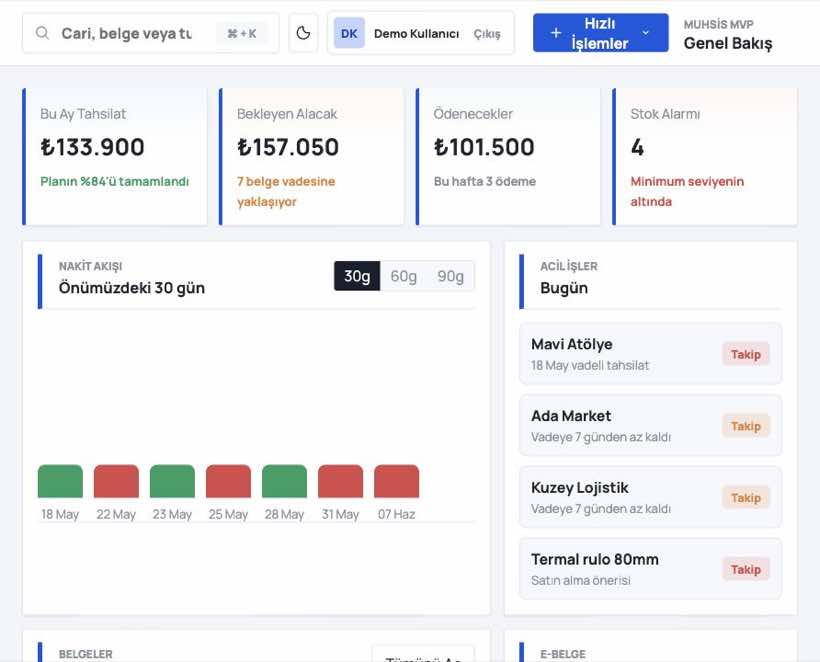The height and width of the screenshot is (662, 820).
Task: Click Takip for Kuzey Lojistik
Action: coord(746,497)
